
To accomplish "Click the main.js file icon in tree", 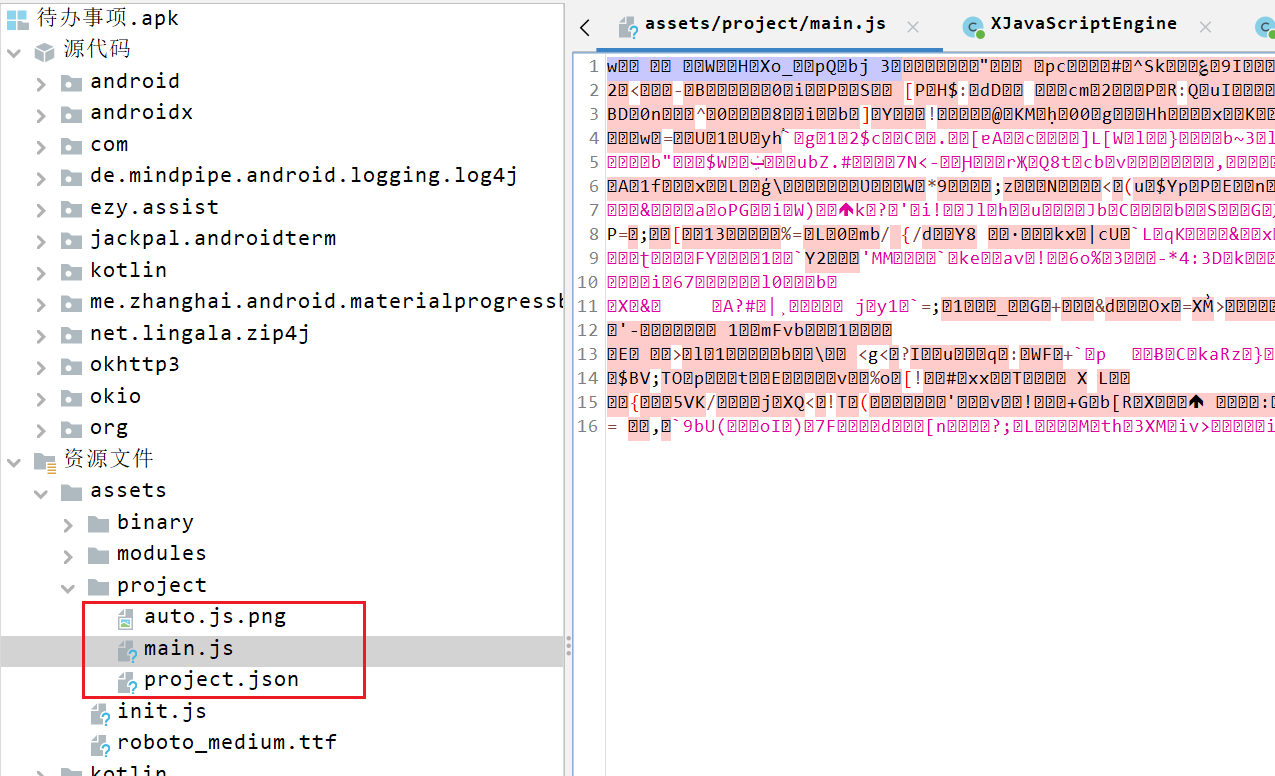I will (x=126, y=651).
